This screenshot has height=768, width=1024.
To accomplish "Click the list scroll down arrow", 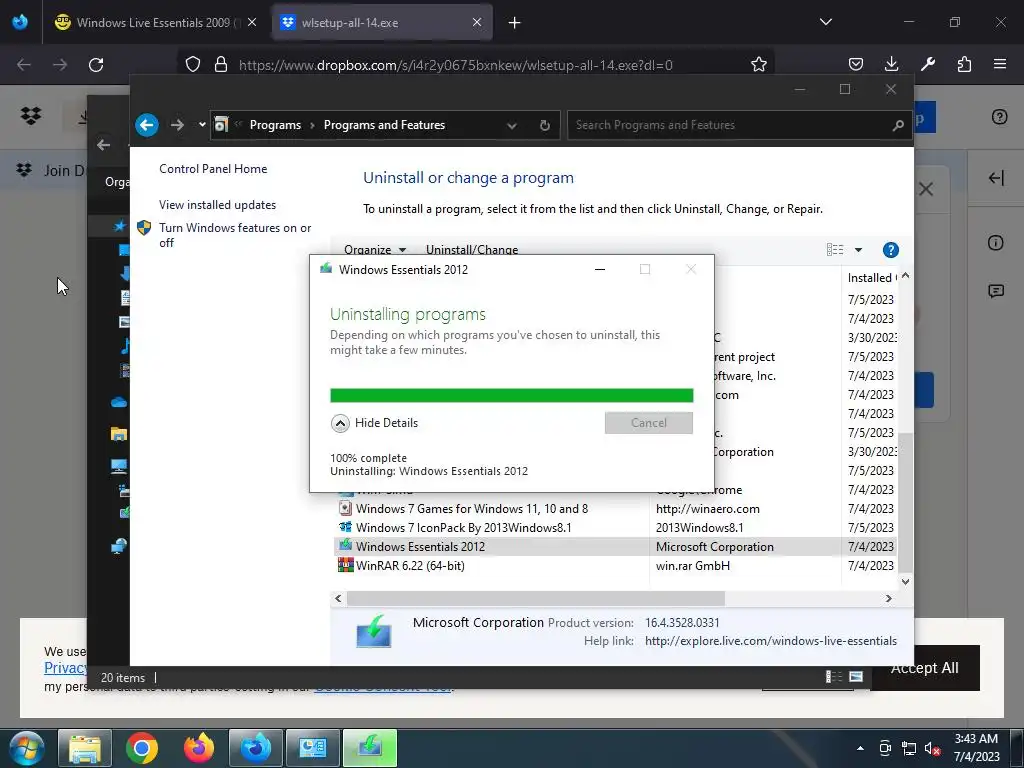I will point(905,581).
